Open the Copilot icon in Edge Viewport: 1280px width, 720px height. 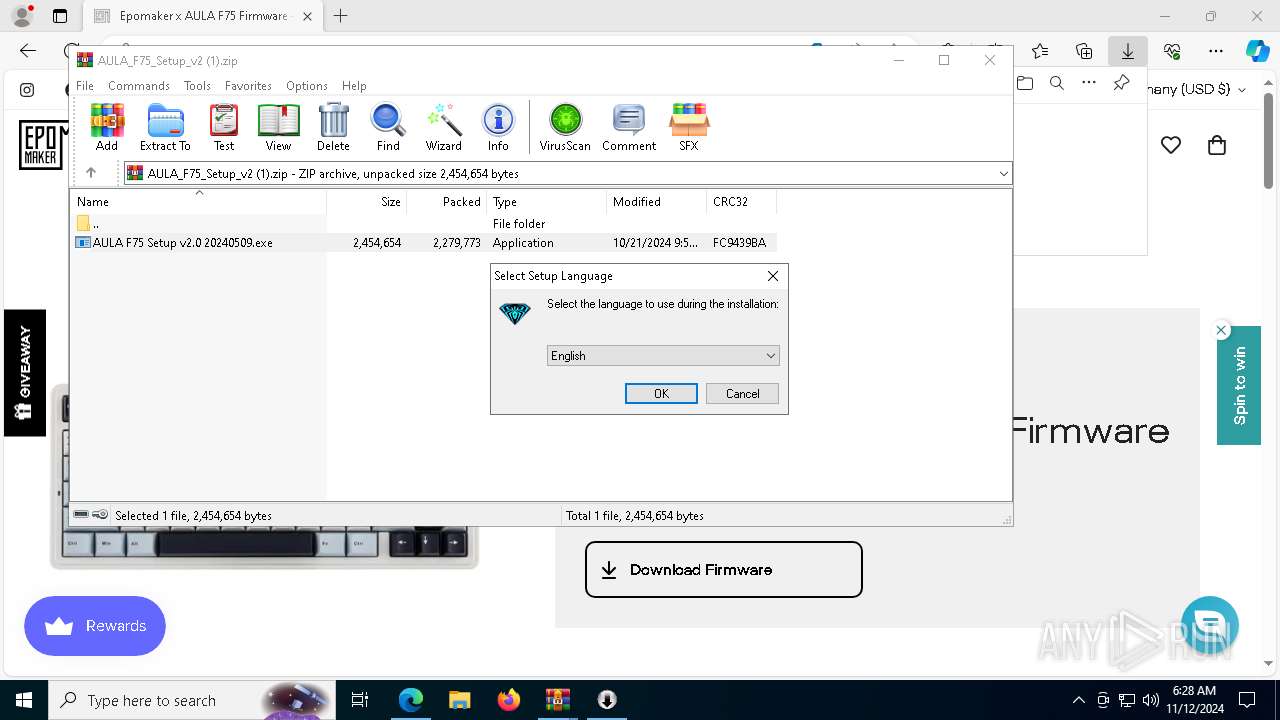(x=1257, y=51)
